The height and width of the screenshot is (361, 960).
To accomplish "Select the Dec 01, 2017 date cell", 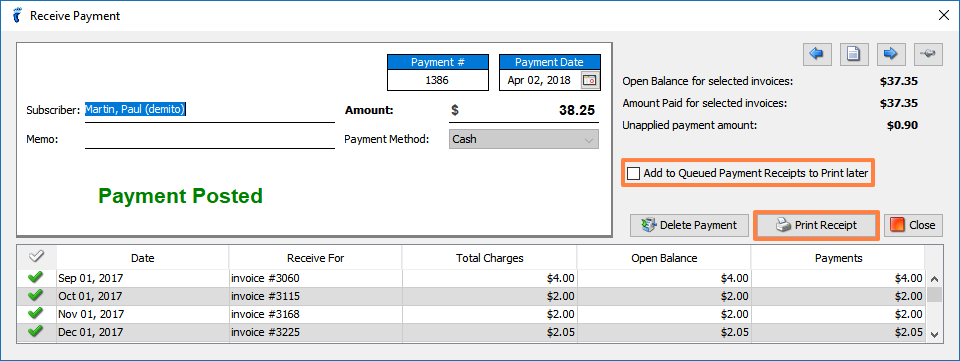I will click(143, 332).
